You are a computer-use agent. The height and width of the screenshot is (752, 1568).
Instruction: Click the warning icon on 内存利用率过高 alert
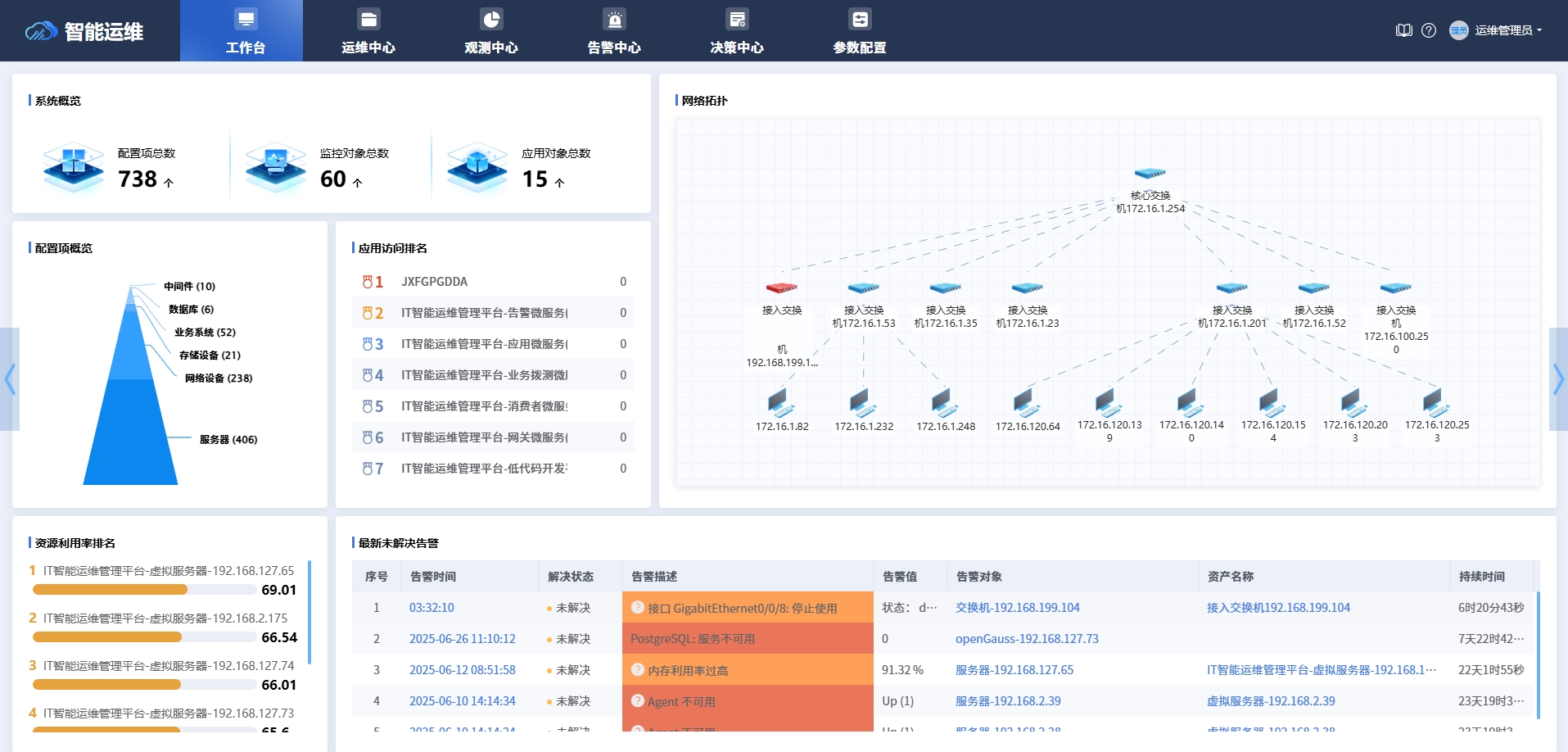click(638, 669)
